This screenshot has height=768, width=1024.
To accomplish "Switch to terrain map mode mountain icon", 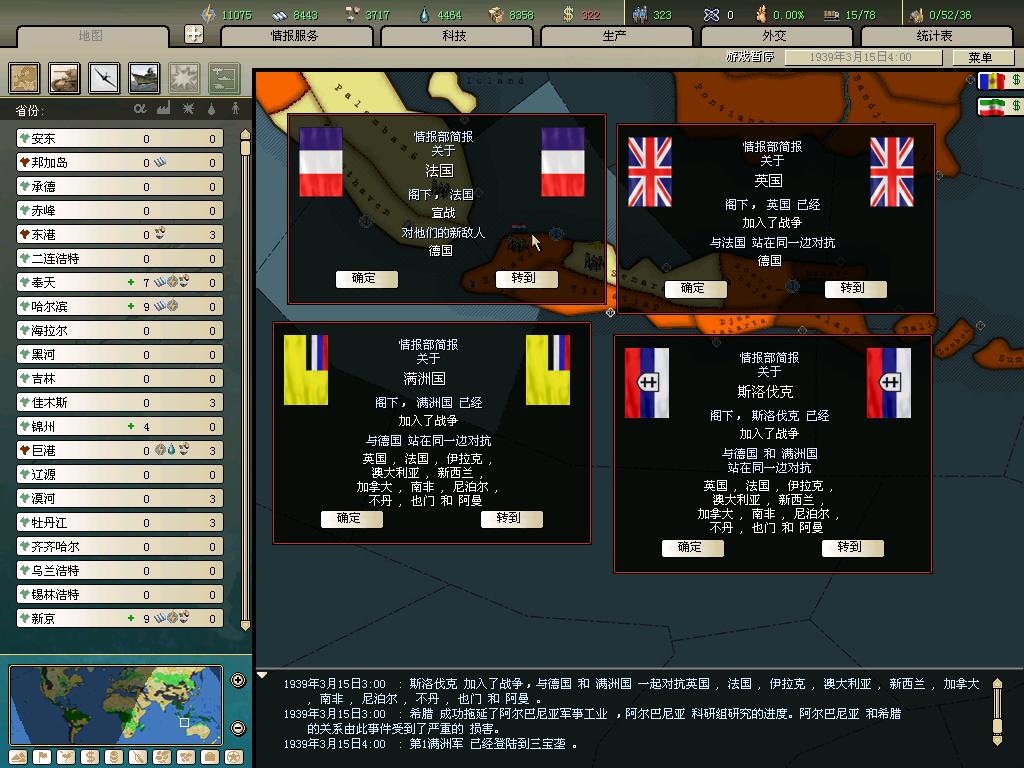I will click(18, 757).
